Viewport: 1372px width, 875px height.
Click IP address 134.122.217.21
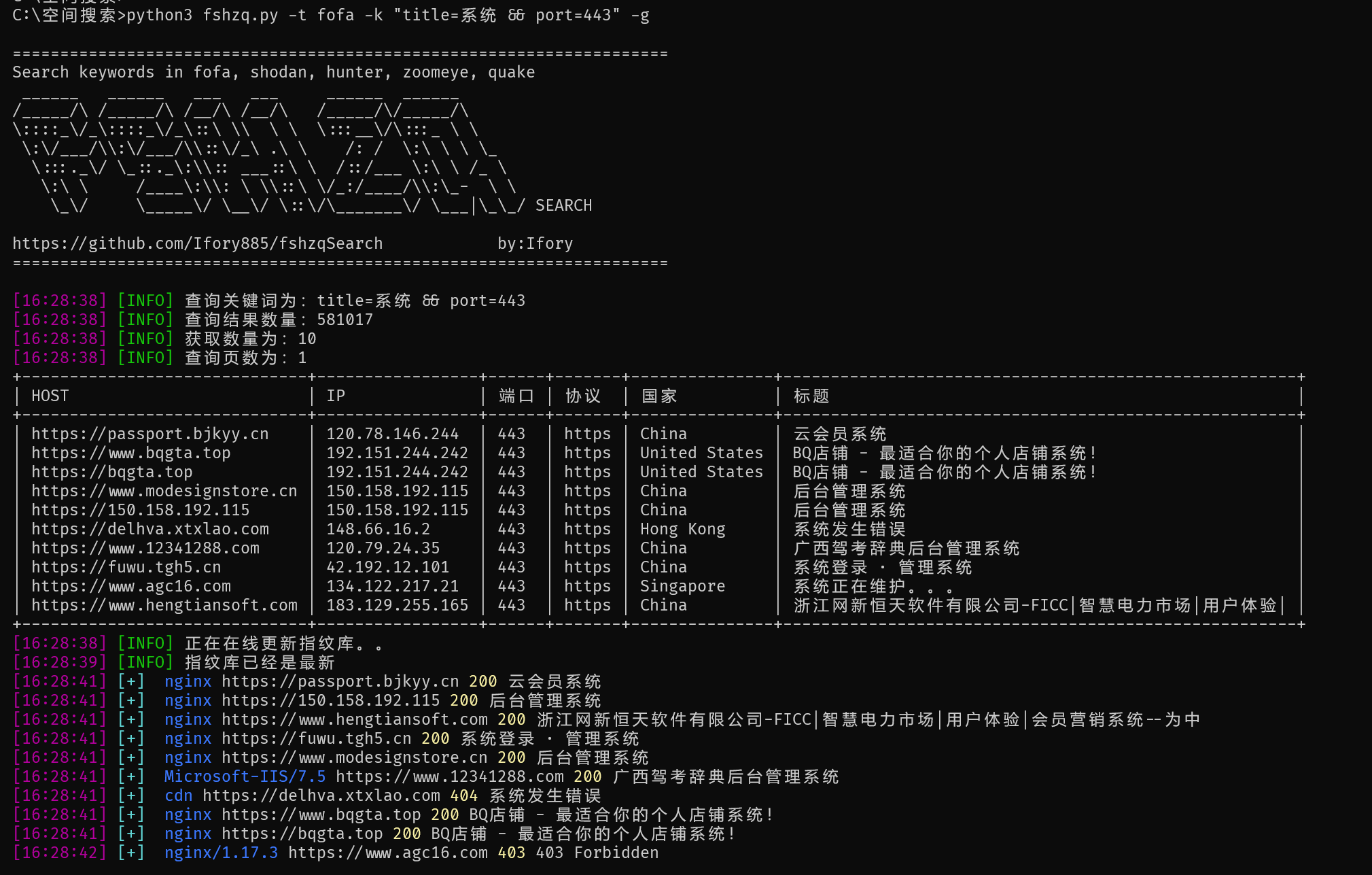click(392, 586)
